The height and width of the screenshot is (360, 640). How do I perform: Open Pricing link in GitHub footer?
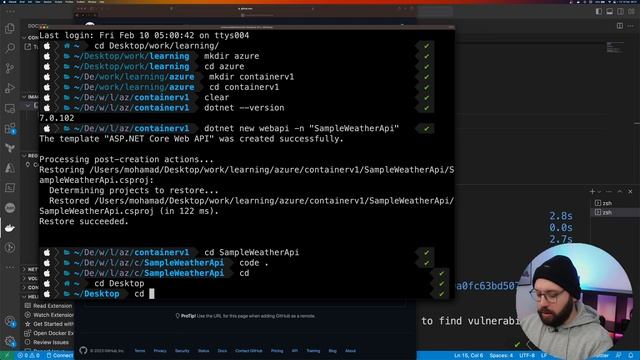click(x=277, y=351)
